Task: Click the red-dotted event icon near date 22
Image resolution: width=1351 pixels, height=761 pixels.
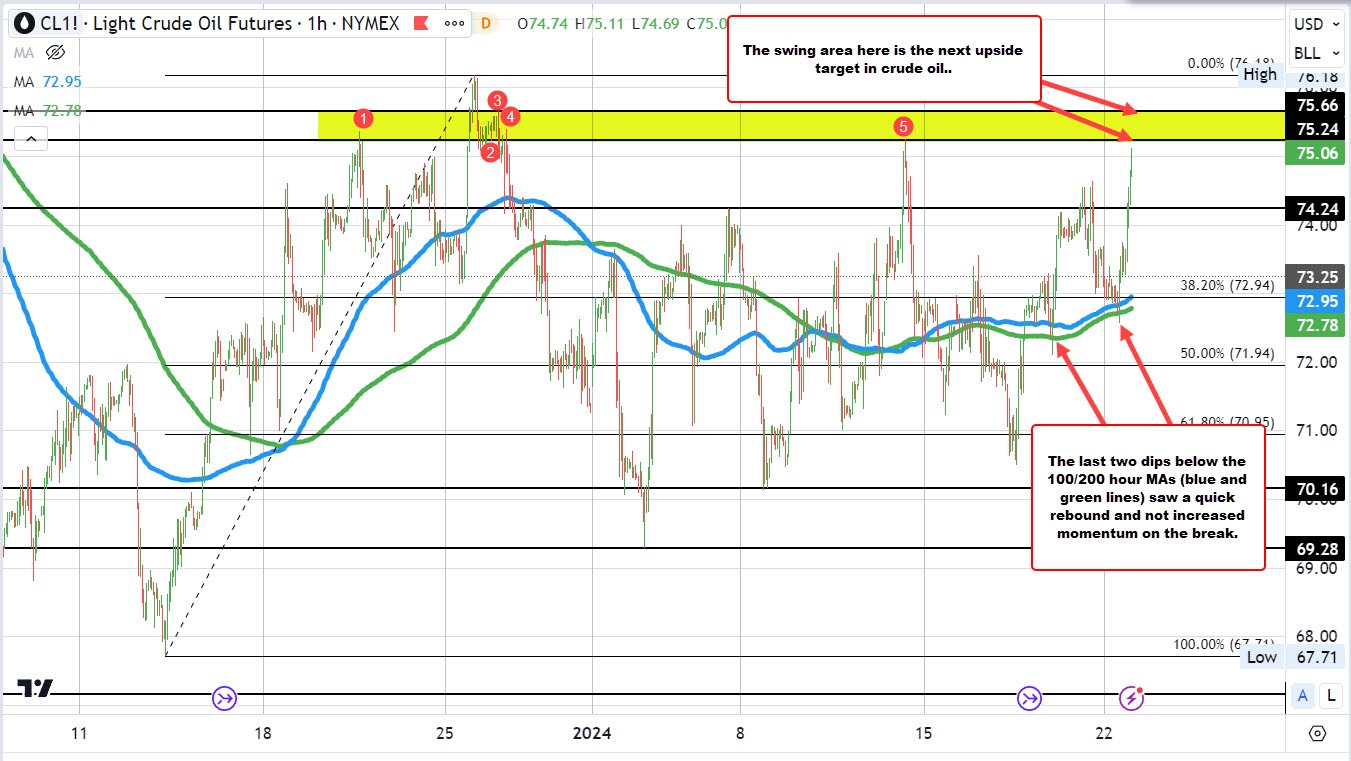Action: pos(1131,699)
